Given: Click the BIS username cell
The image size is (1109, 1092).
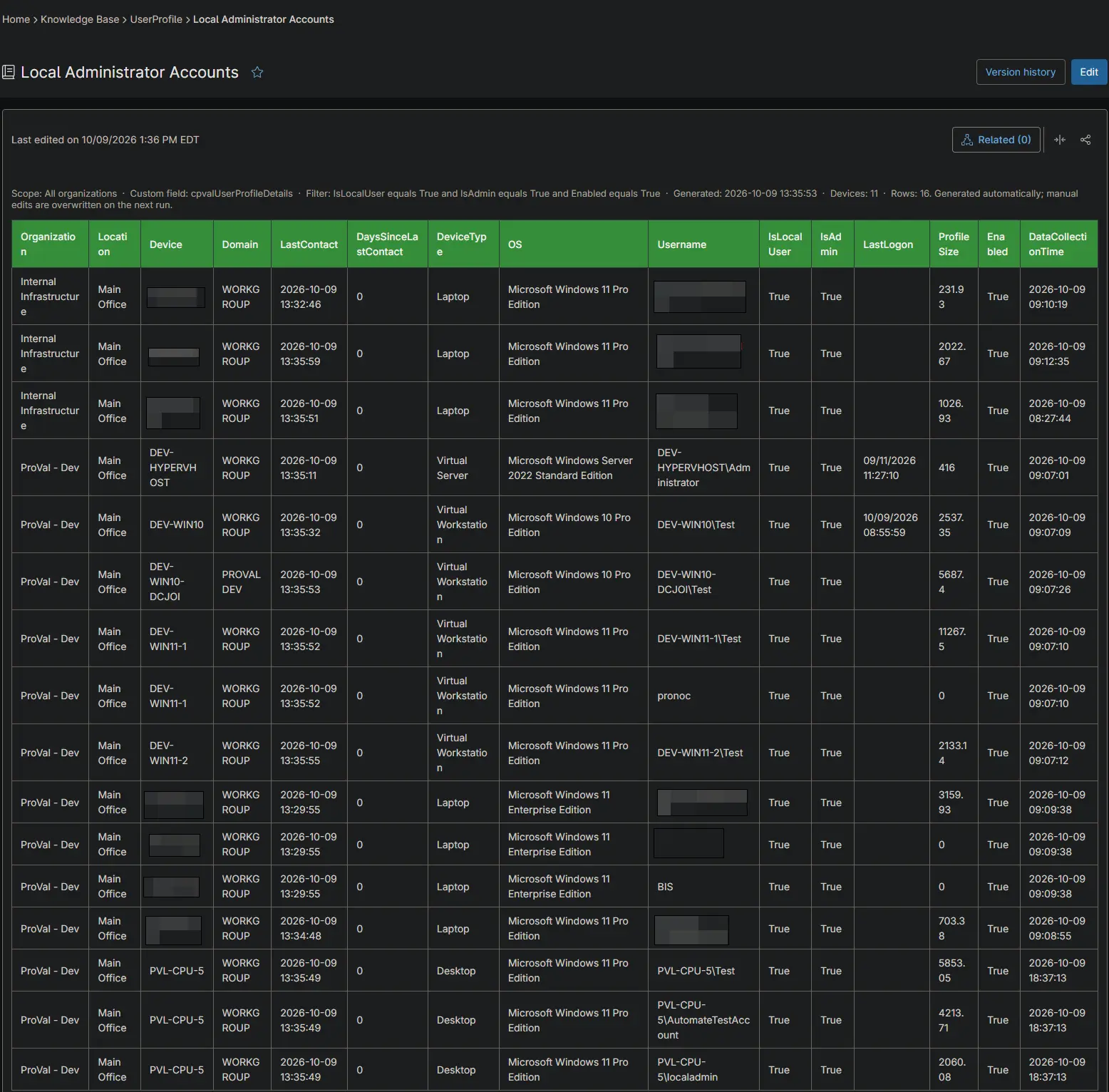Looking at the screenshot, I should [x=703, y=887].
